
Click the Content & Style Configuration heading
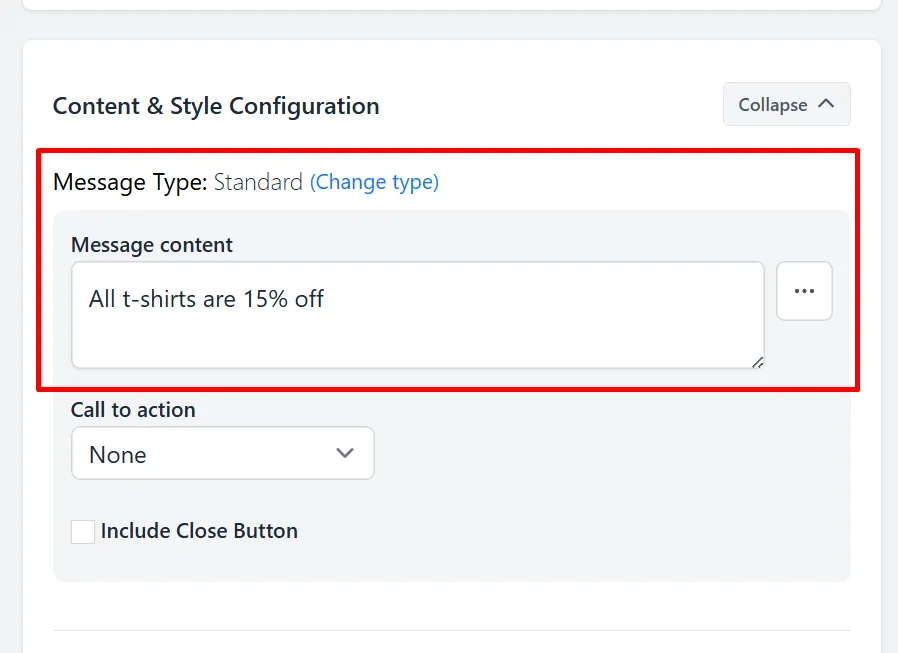pos(216,106)
